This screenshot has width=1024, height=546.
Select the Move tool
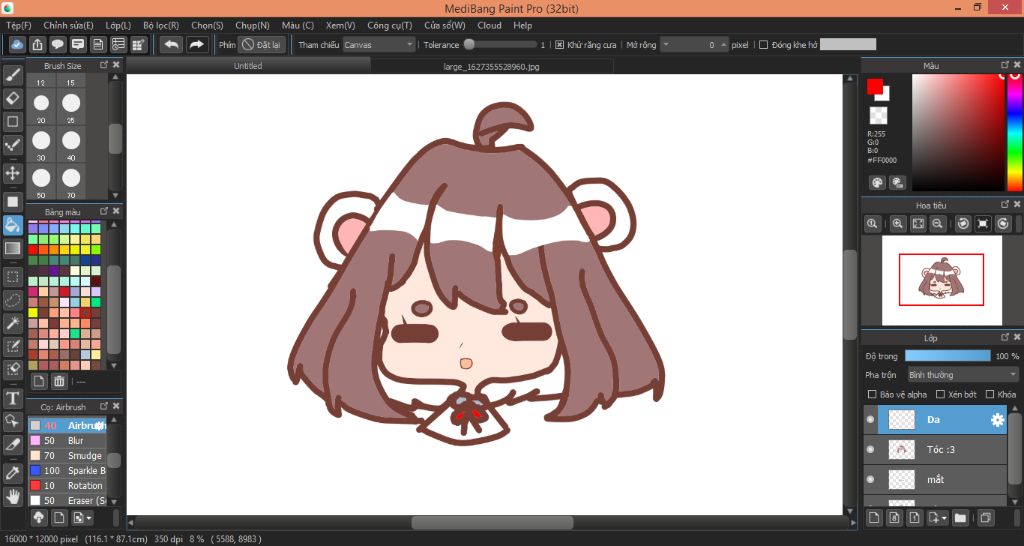(13, 173)
